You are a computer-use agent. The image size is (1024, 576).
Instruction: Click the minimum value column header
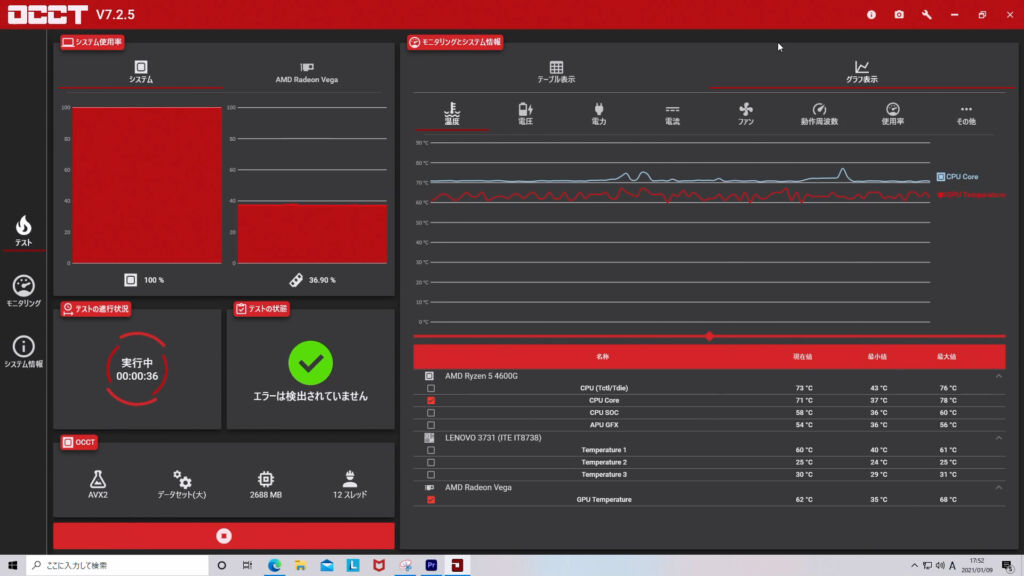coord(876,357)
